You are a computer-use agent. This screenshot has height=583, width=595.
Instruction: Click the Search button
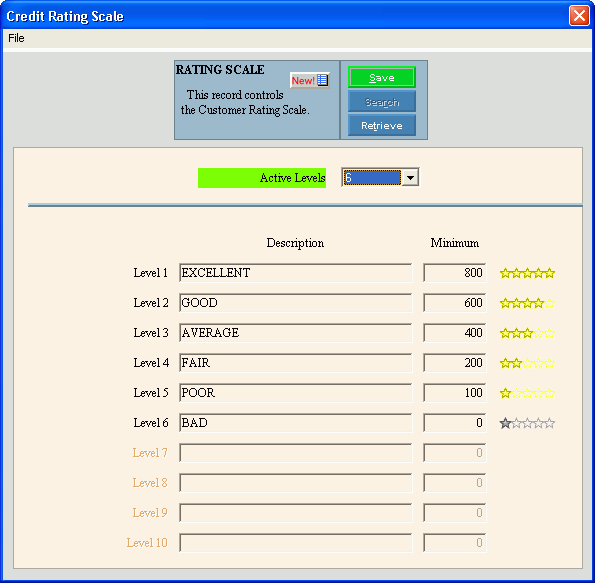tap(382, 101)
